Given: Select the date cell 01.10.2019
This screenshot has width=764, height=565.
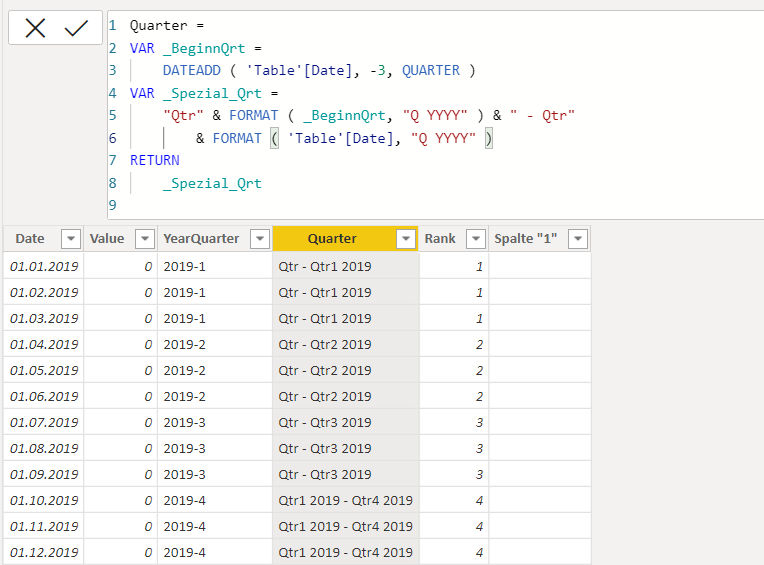Looking at the screenshot, I should [x=43, y=500].
